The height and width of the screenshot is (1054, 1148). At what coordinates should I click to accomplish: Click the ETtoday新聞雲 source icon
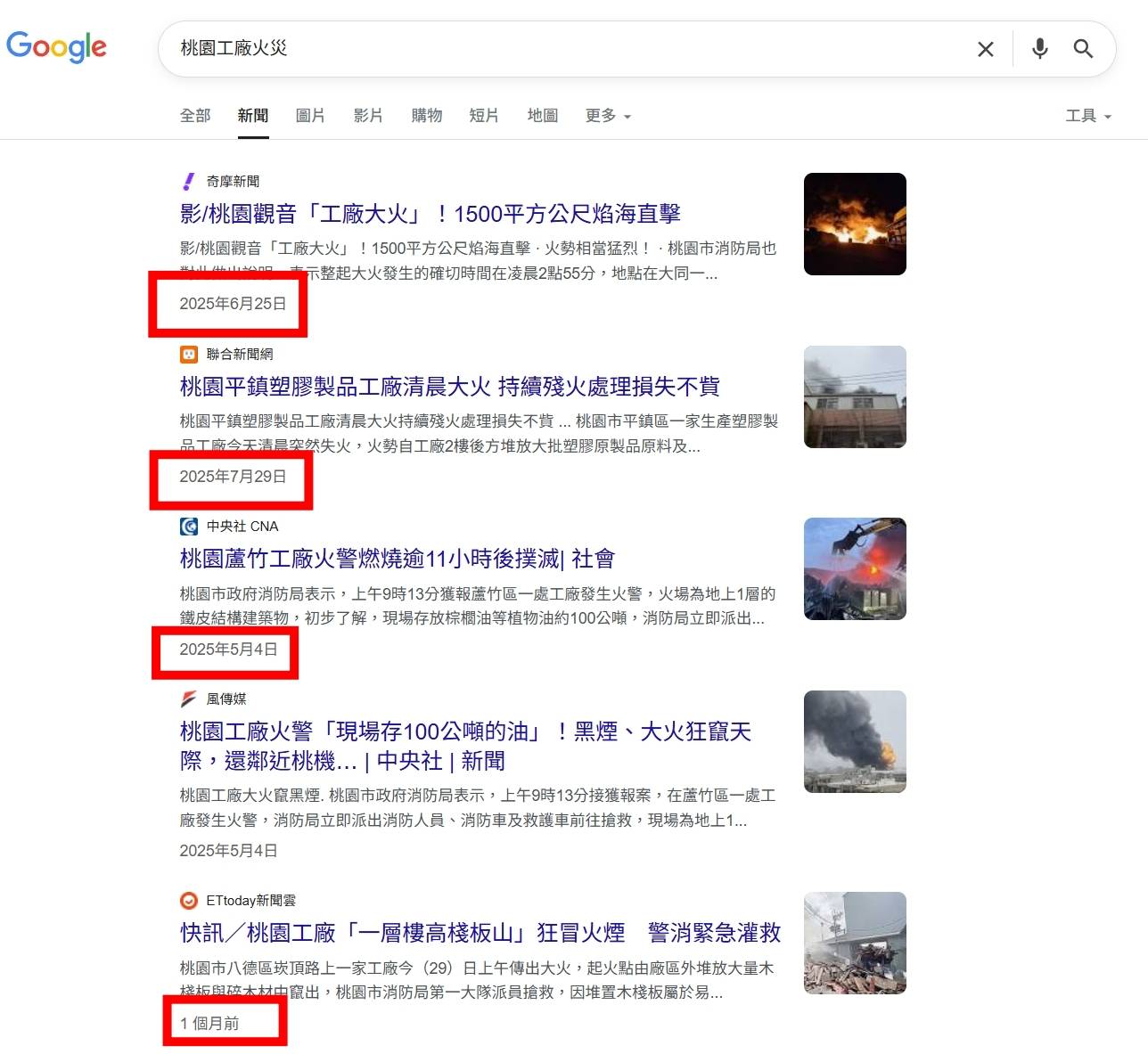(x=188, y=901)
